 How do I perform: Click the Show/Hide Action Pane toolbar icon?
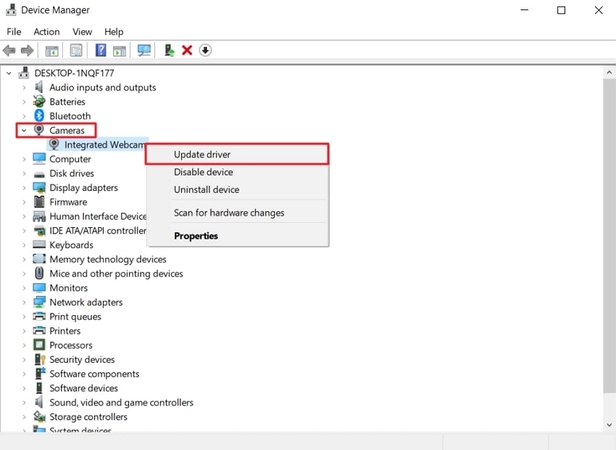click(x=119, y=51)
